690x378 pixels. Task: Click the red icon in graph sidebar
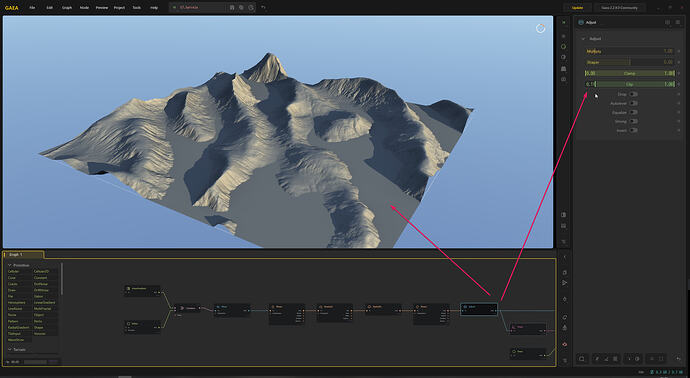565,345
